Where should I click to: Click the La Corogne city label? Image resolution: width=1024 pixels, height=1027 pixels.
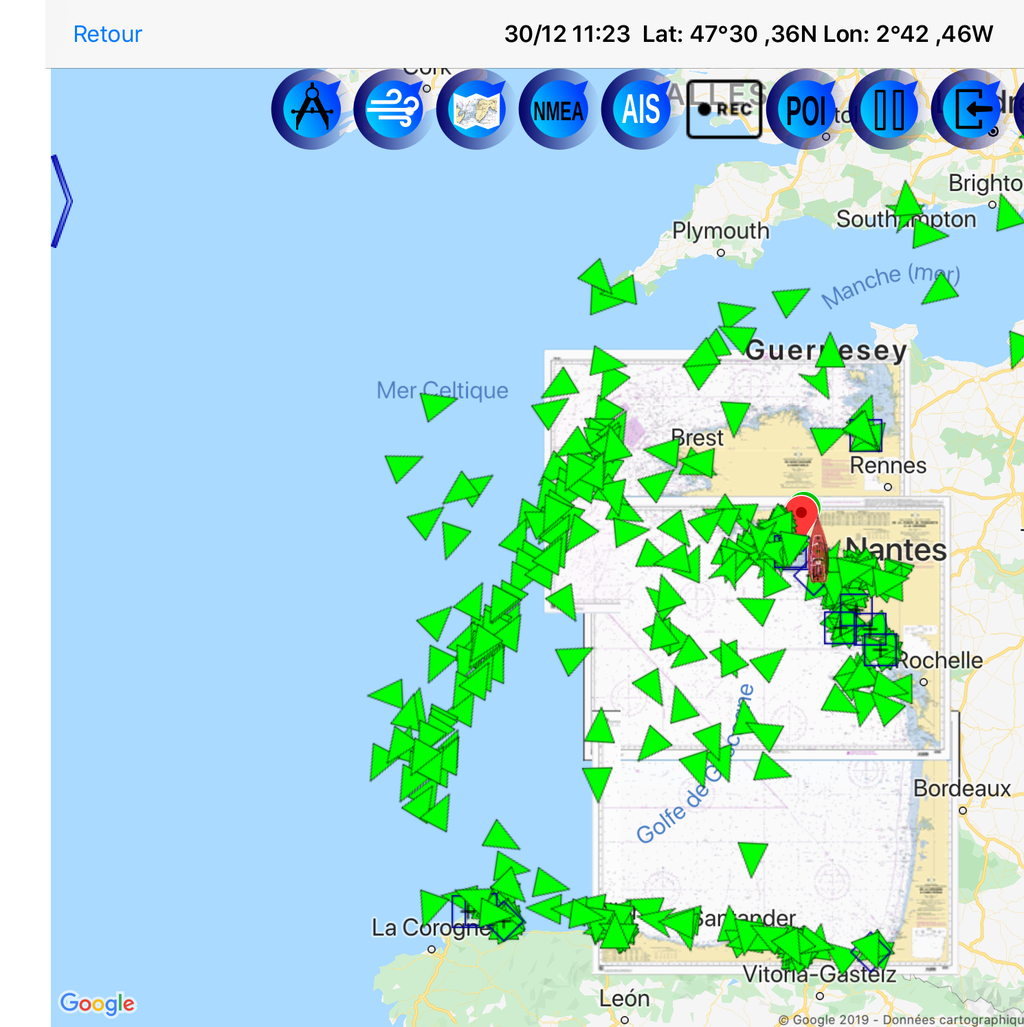431,927
